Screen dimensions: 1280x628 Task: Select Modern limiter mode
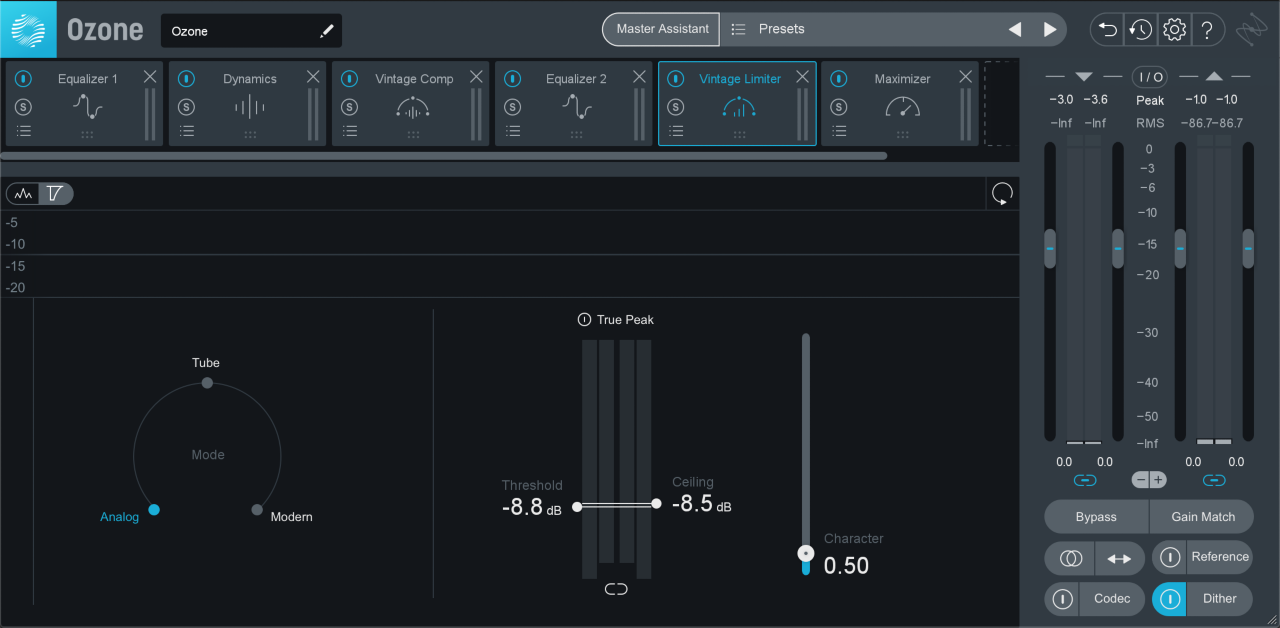[257, 510]
